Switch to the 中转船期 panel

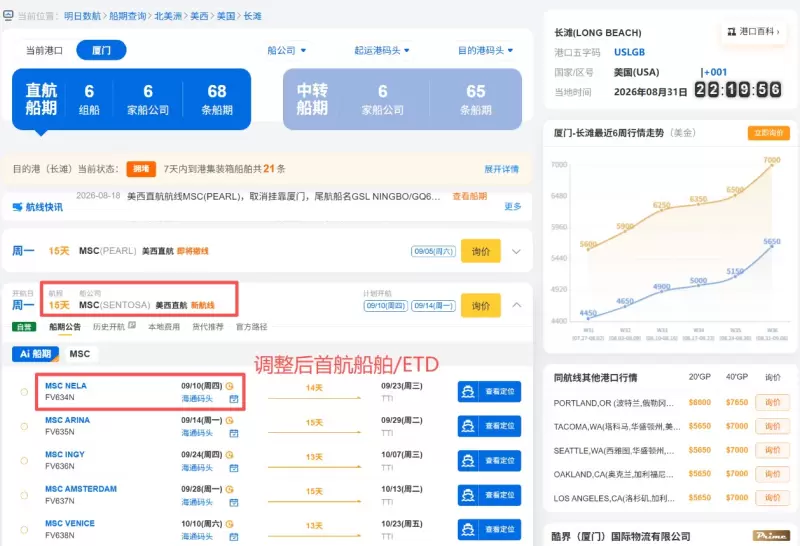(402, 100)
